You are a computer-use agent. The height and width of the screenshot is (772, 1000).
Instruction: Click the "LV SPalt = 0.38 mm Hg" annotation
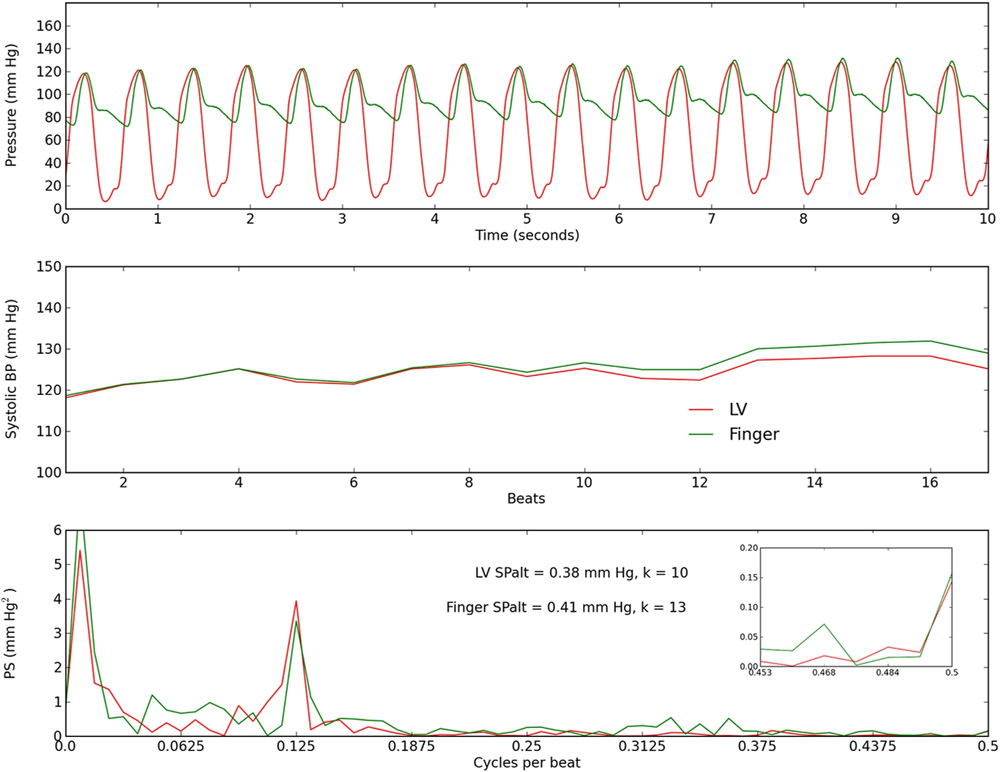point(581,573)
